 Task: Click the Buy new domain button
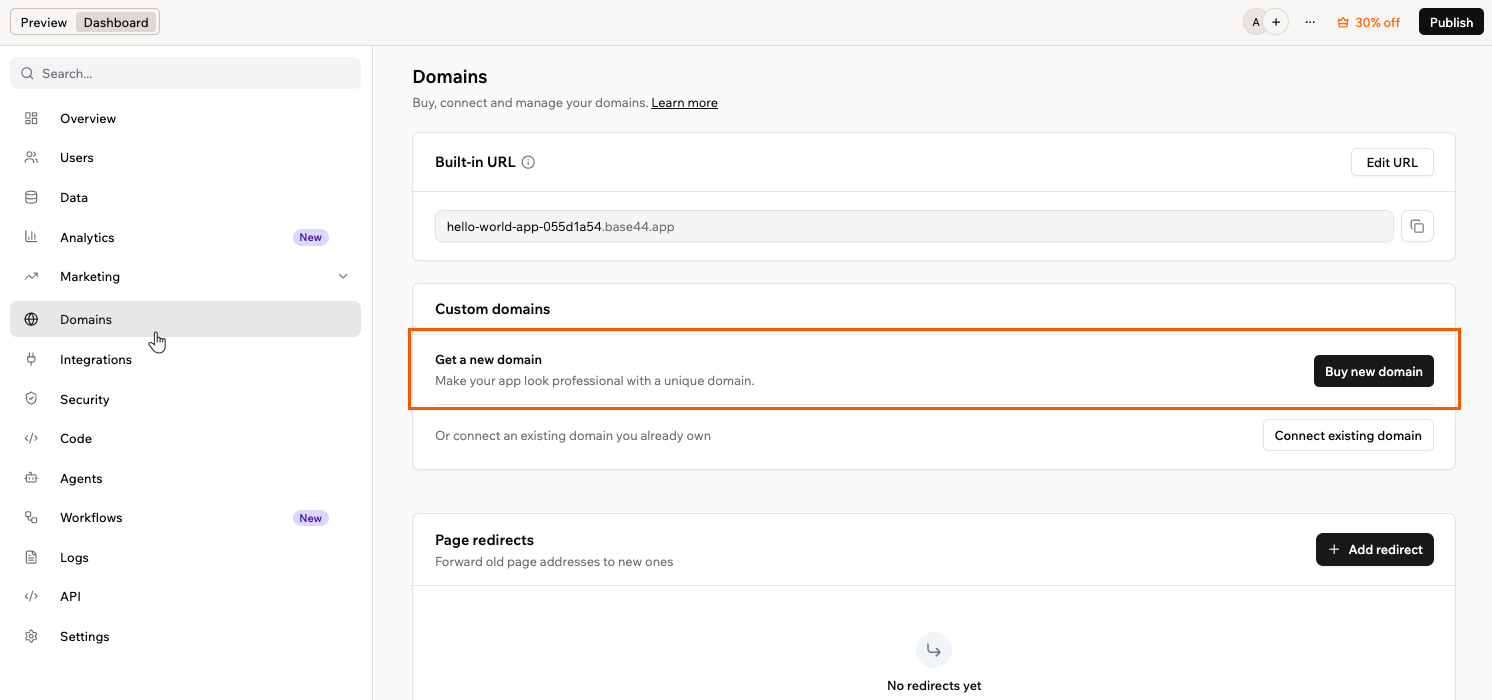[x=1373, y=371]
